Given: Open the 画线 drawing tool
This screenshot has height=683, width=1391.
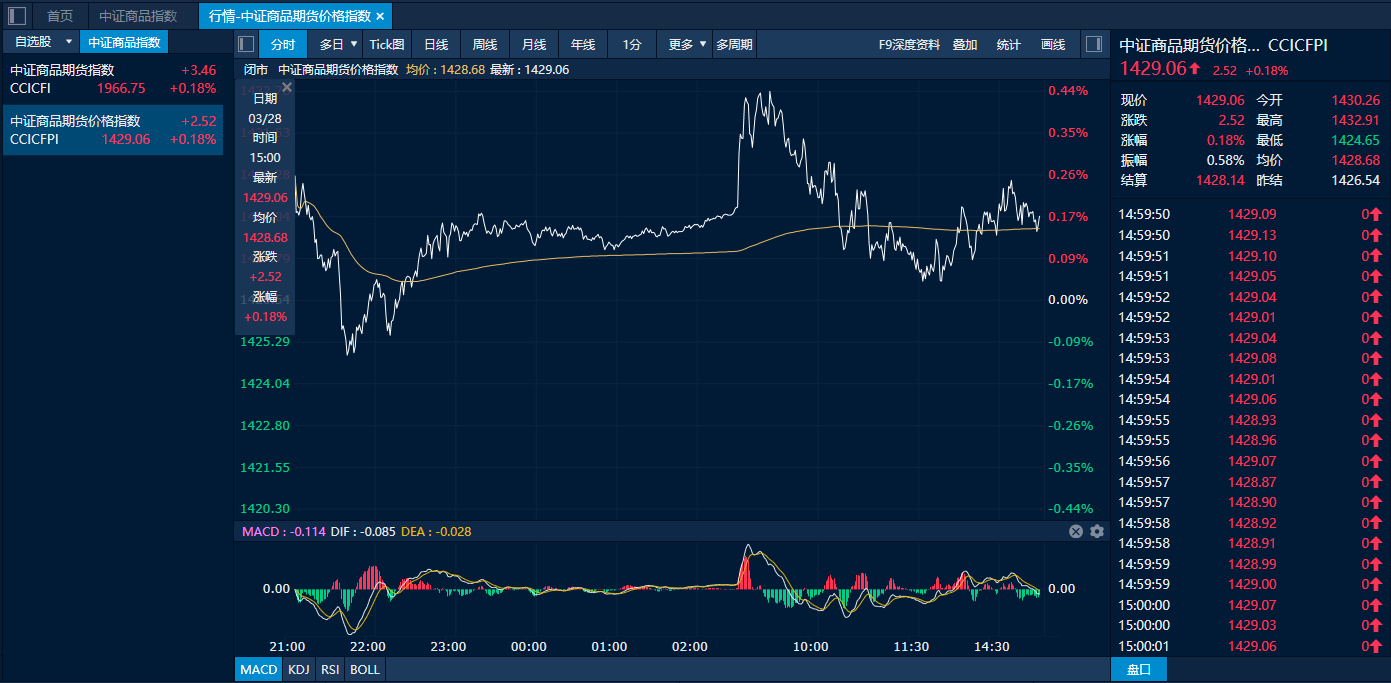Looking at the screenshot, I should pos(1053,44).
